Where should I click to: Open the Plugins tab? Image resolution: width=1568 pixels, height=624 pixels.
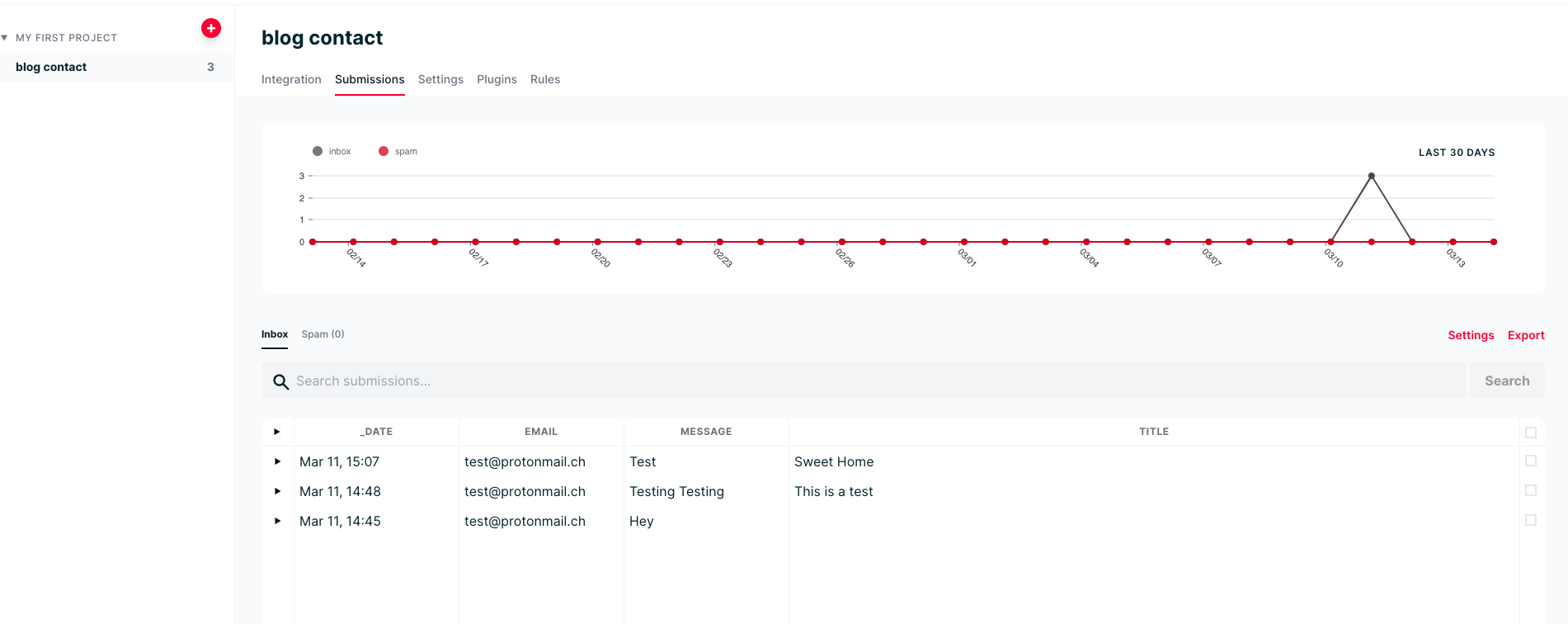pyautogui.click(x=497, y=79)
